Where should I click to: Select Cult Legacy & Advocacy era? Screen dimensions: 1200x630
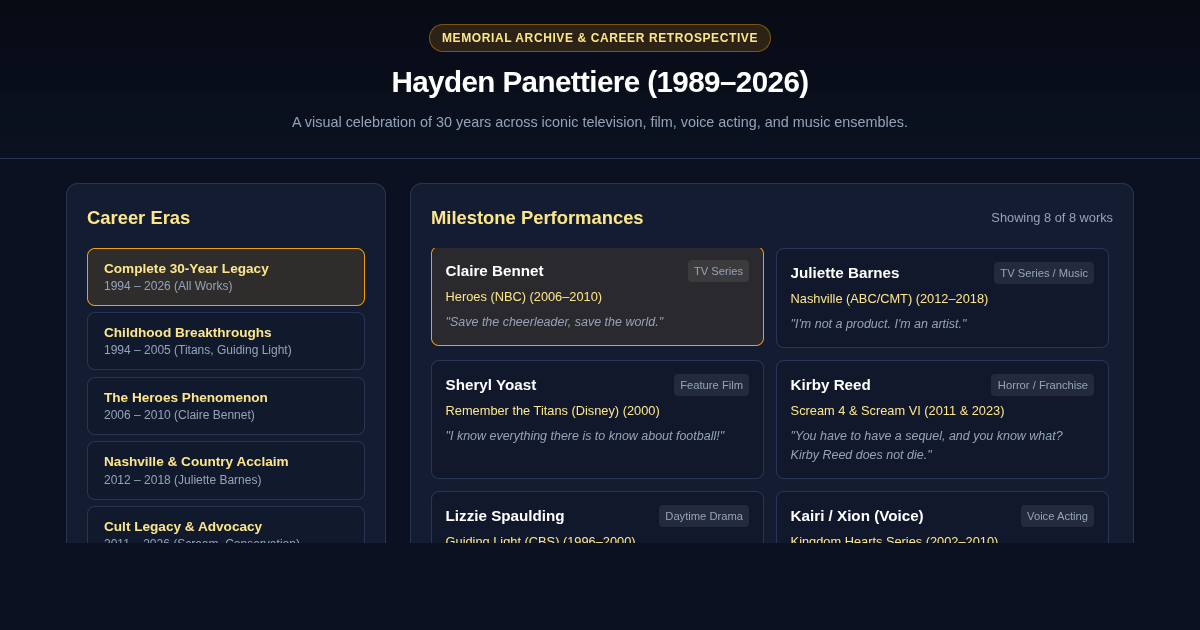226,525
